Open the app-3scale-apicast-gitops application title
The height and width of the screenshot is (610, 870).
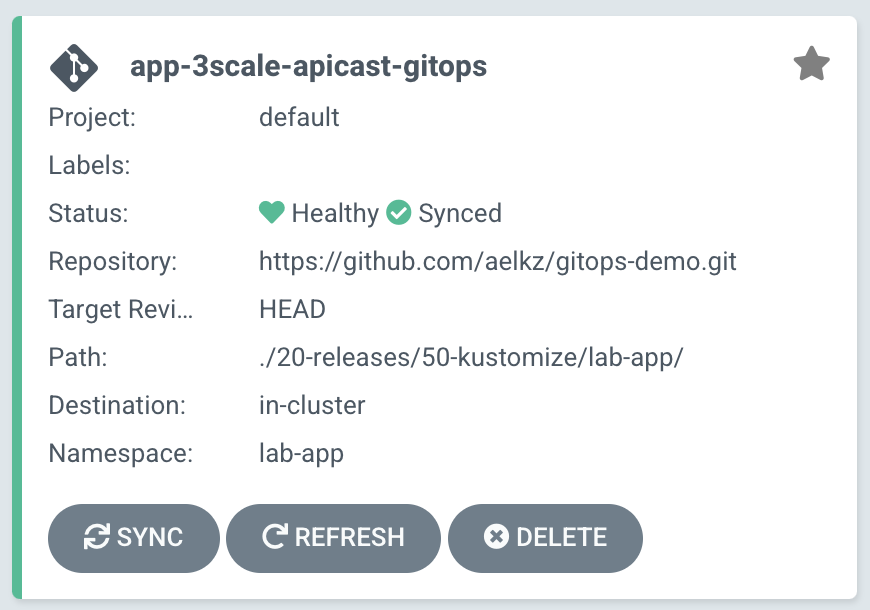tap(308, 67)
